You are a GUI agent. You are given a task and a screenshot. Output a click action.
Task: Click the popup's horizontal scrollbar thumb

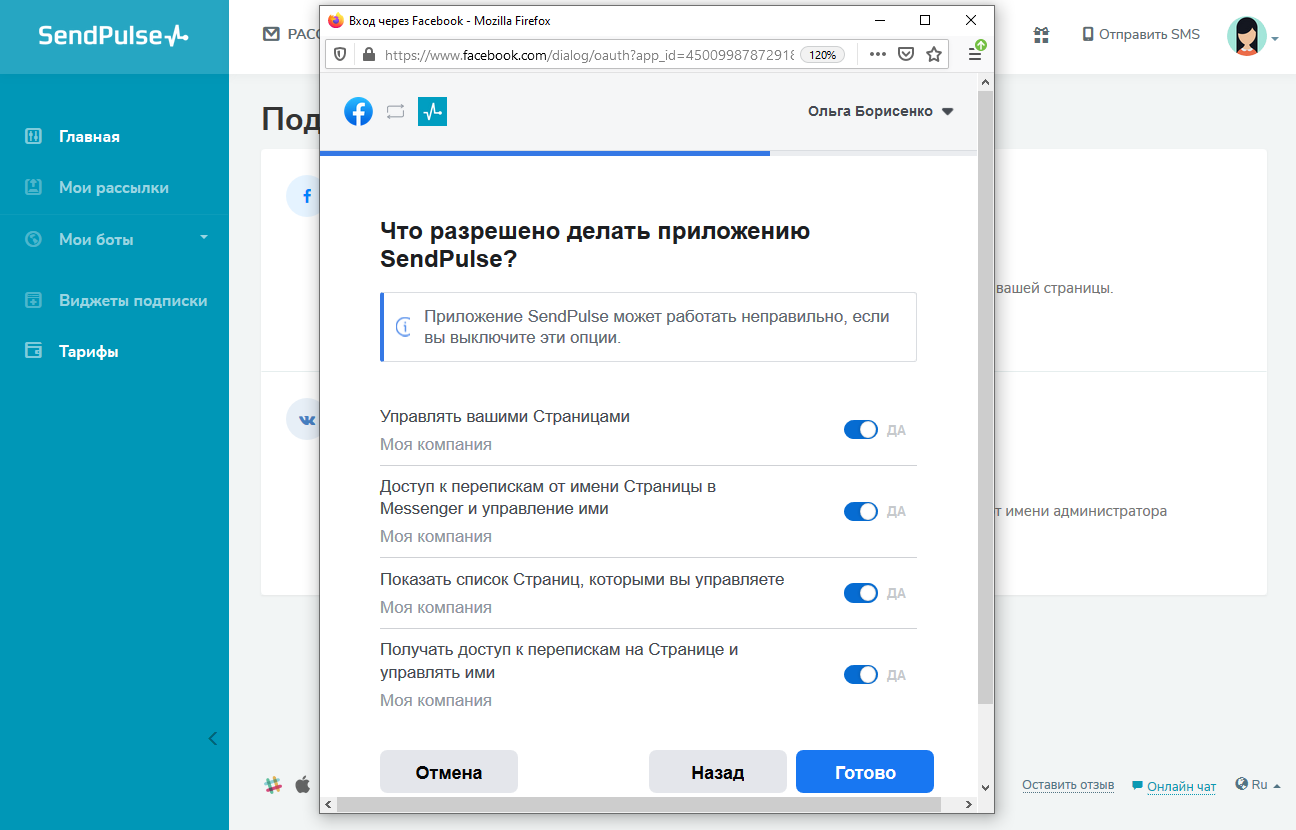639,804
